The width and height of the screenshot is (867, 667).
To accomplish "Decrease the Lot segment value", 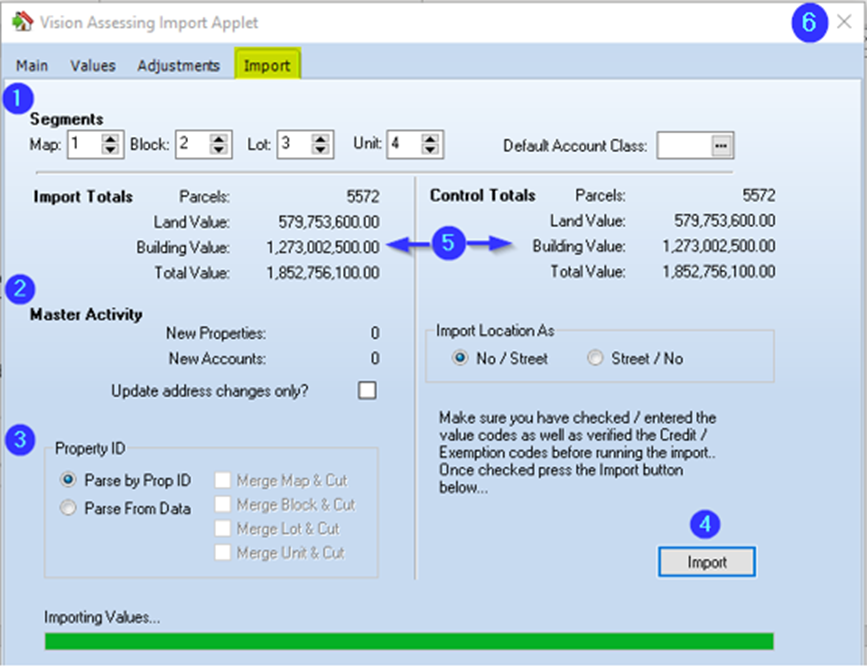I will click(321, 150).
